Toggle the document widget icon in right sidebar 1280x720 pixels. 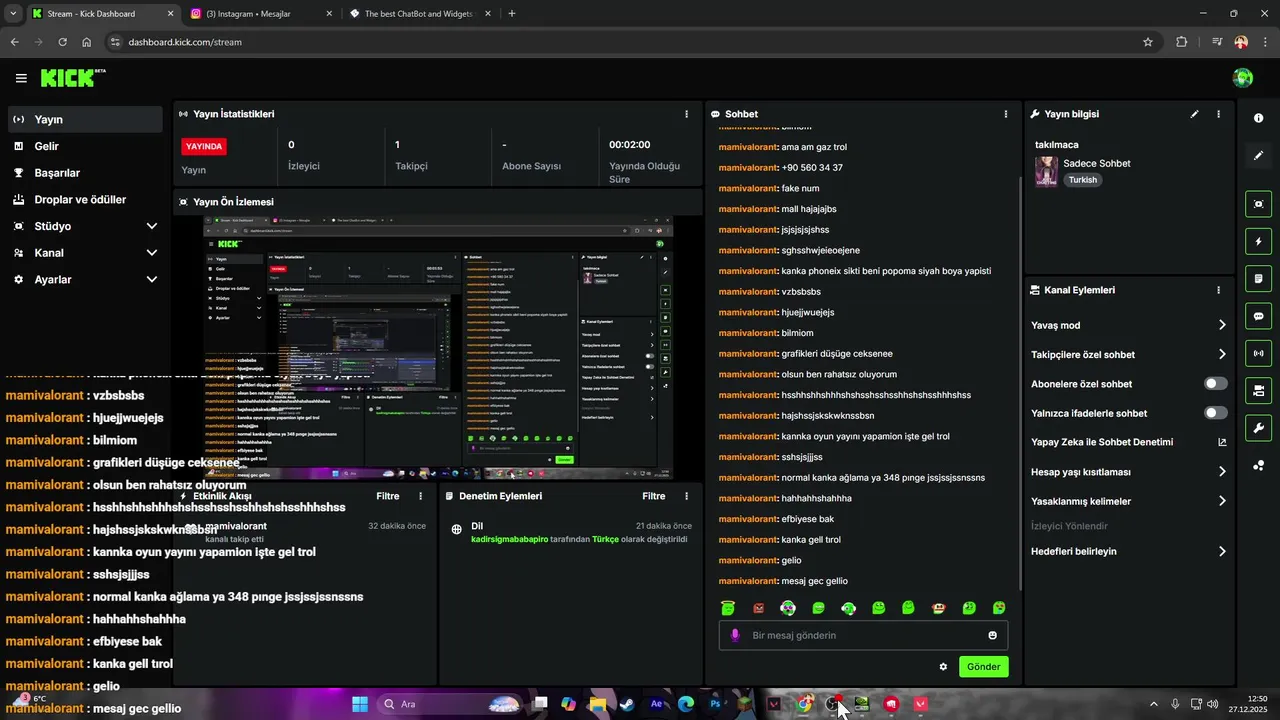click(x=1258, y=278)
